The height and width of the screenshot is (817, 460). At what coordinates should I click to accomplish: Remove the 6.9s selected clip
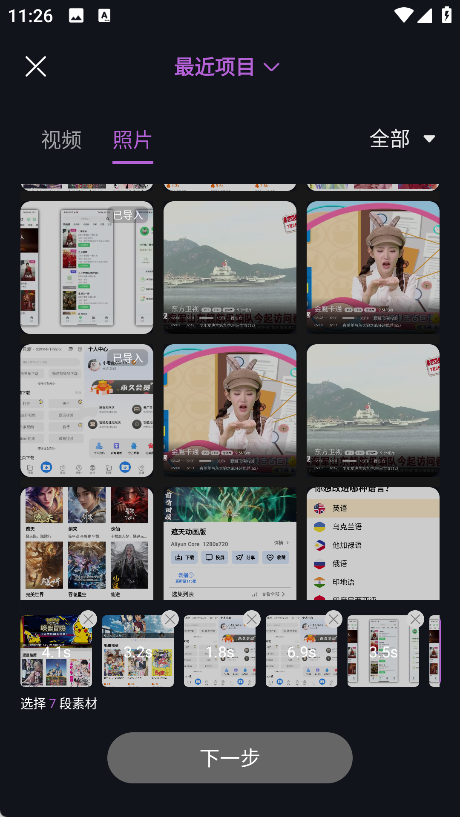click(x=334, y=619)
